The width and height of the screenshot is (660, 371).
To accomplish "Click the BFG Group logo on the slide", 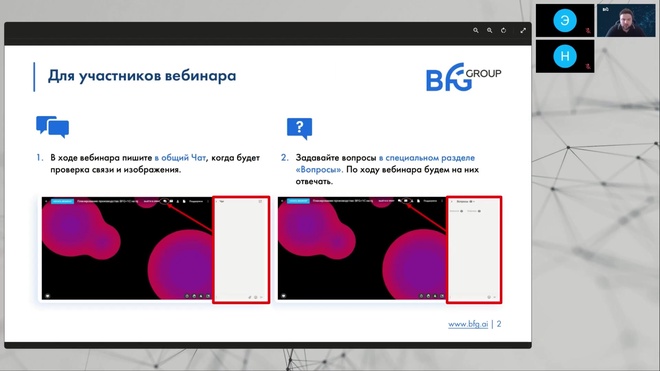I will click(x=463, y=77).
